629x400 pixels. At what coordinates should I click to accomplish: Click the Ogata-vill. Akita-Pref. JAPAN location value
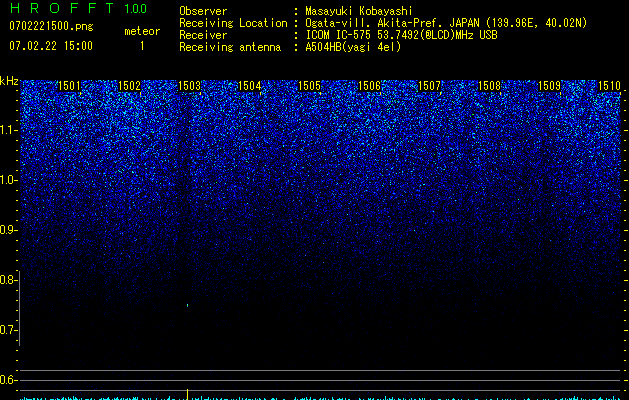click(446, 23)
